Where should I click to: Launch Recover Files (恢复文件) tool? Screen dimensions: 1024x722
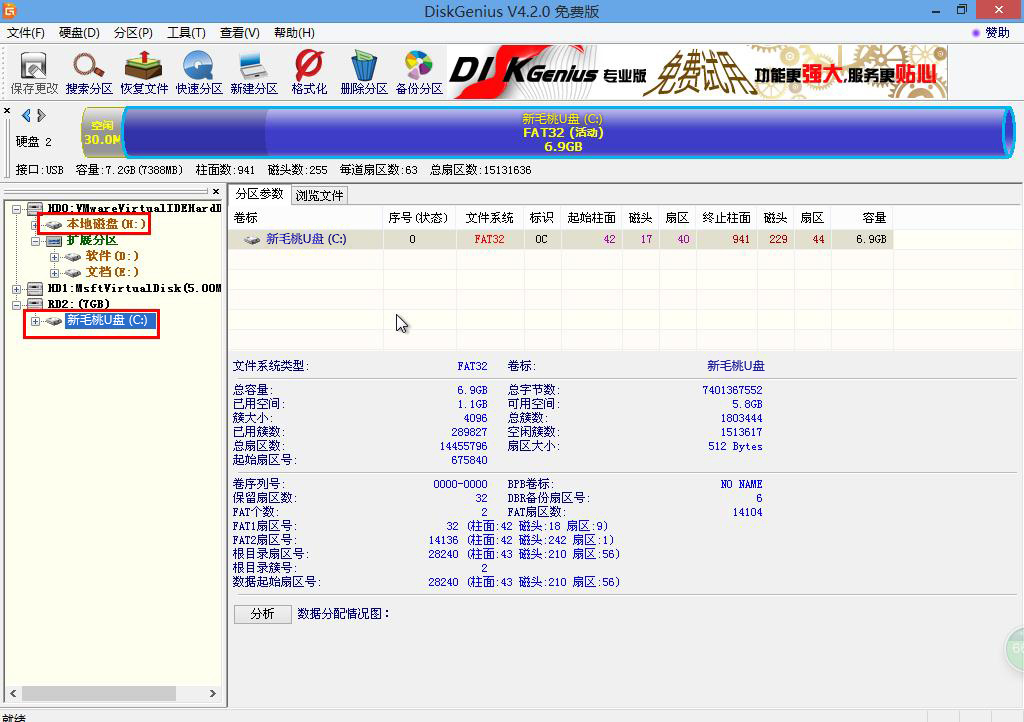(x=144, y=72)
